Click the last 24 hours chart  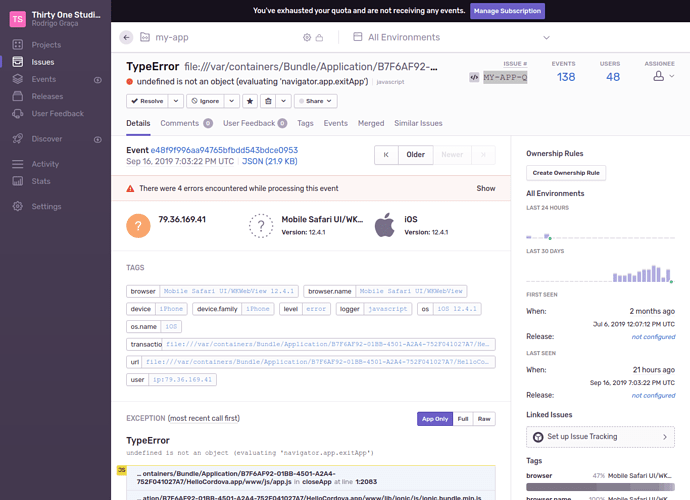[x=600, y=232]
